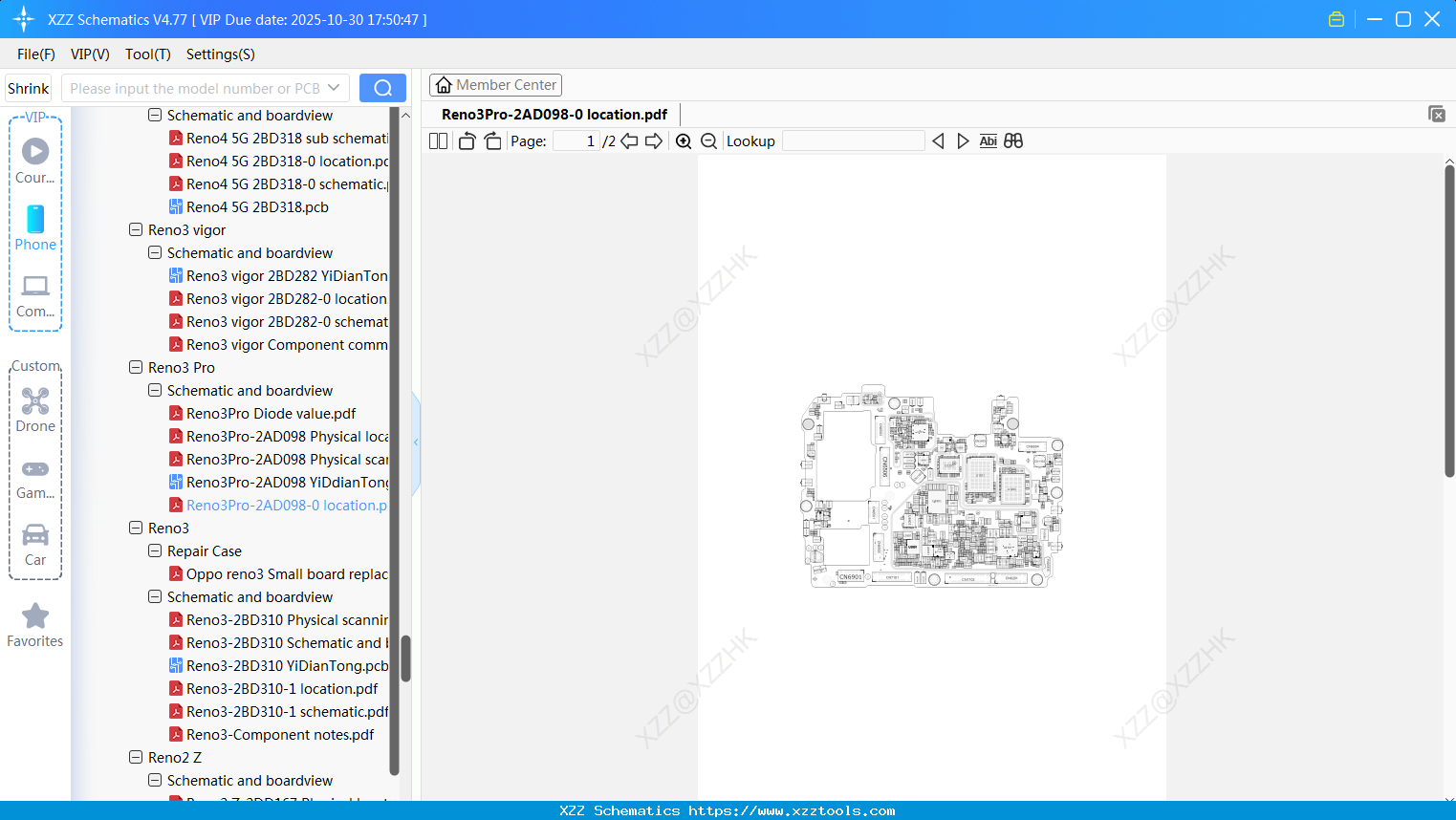The height and width of the screenshot is (820, 1456).
Task: Open Oppo reno3 Small board repair case
Action: [279, 573]
